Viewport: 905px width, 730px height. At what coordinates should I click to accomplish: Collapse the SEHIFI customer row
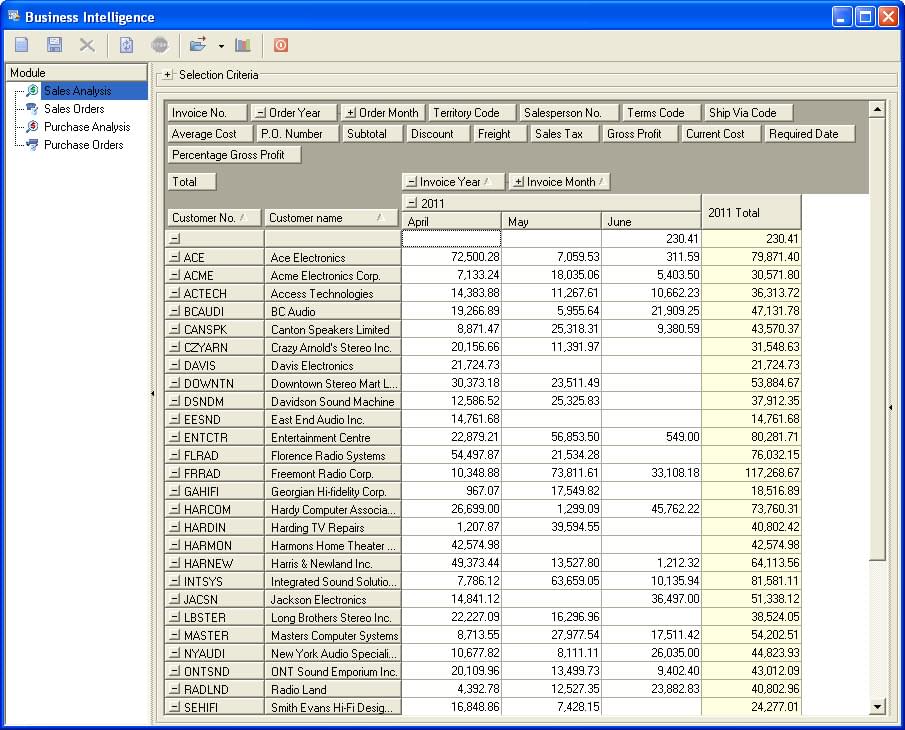175,707
